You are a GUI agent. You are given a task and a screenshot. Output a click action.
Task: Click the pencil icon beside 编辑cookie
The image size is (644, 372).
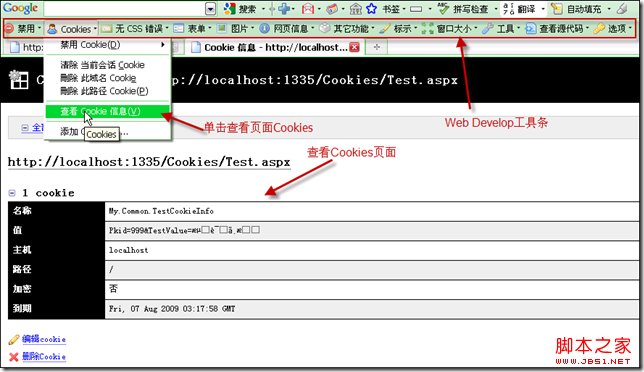(x=14, y=340)
